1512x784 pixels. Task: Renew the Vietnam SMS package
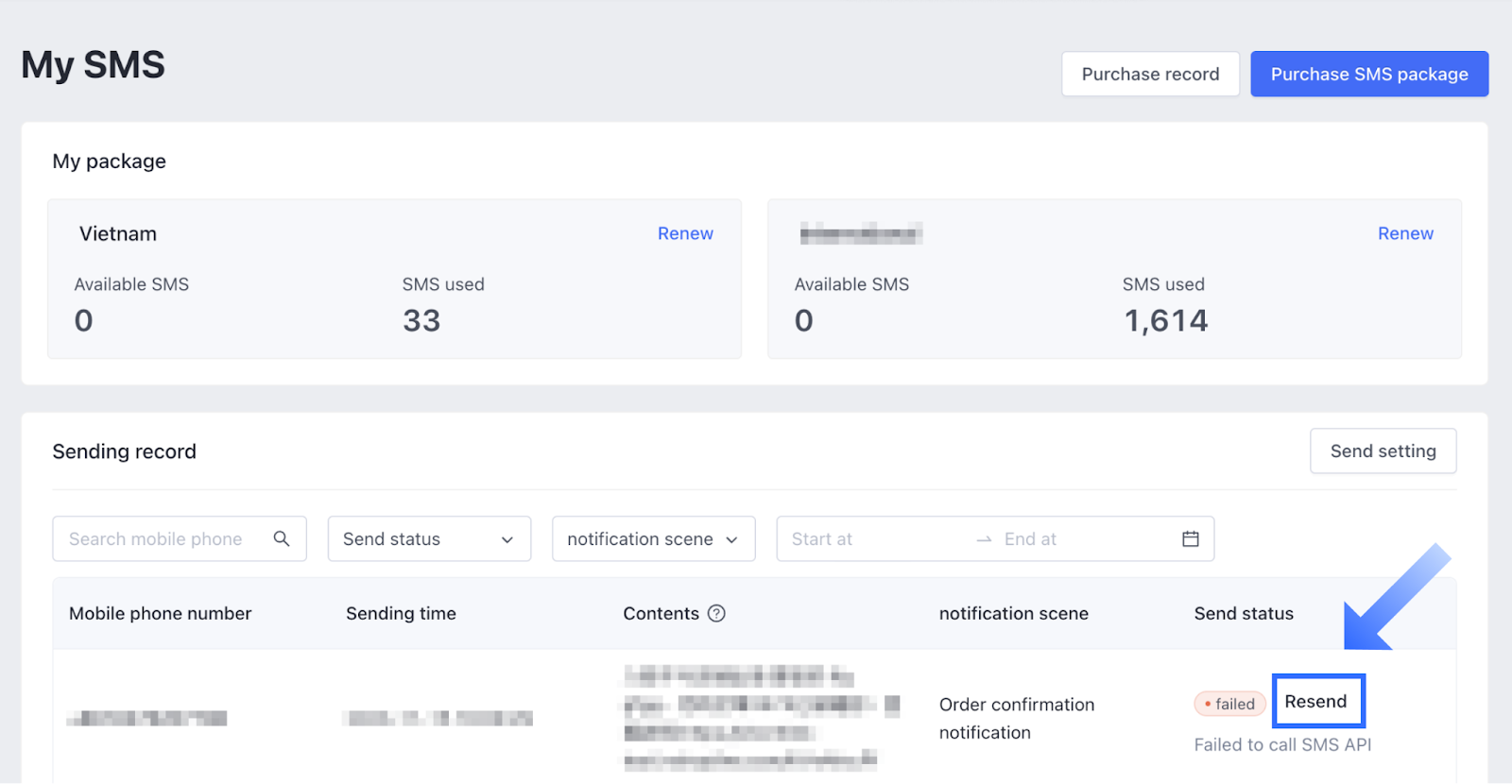click(685, 233)
